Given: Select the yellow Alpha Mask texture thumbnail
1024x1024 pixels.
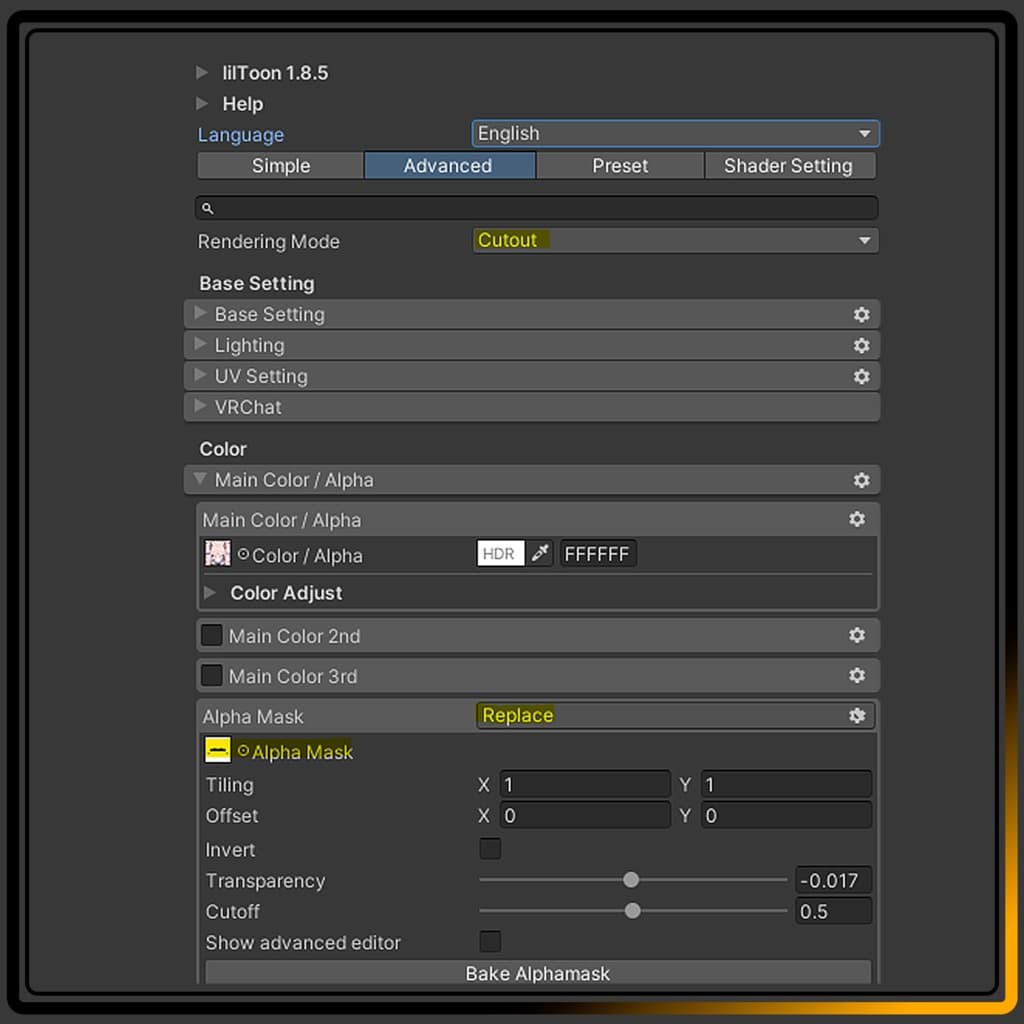Looking at the screenshot, I should point(217,751).
